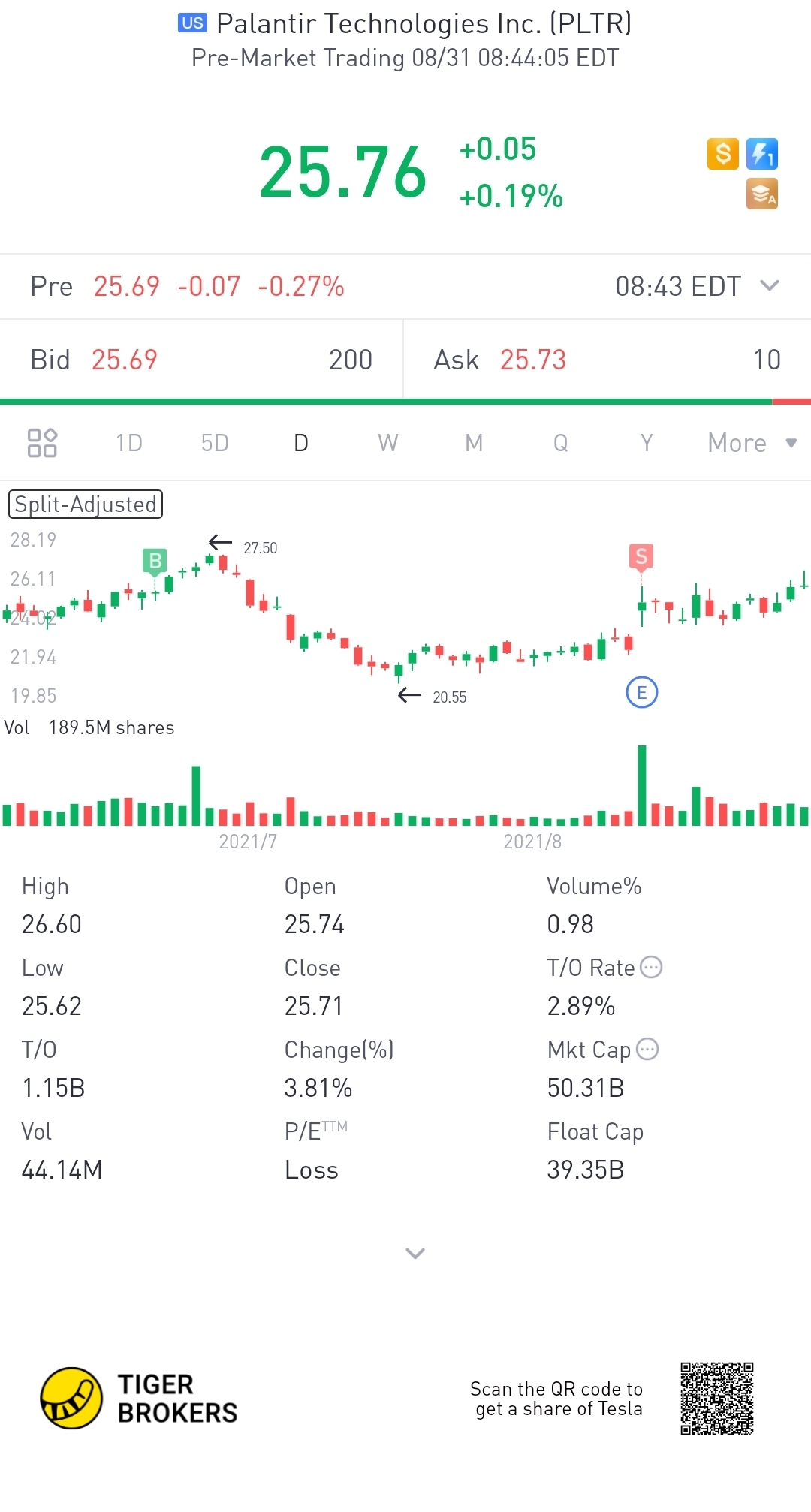Tap the P/E TTM Loss value
This screenshot has height=1512, width=811.
click(x=312, y=1170)
